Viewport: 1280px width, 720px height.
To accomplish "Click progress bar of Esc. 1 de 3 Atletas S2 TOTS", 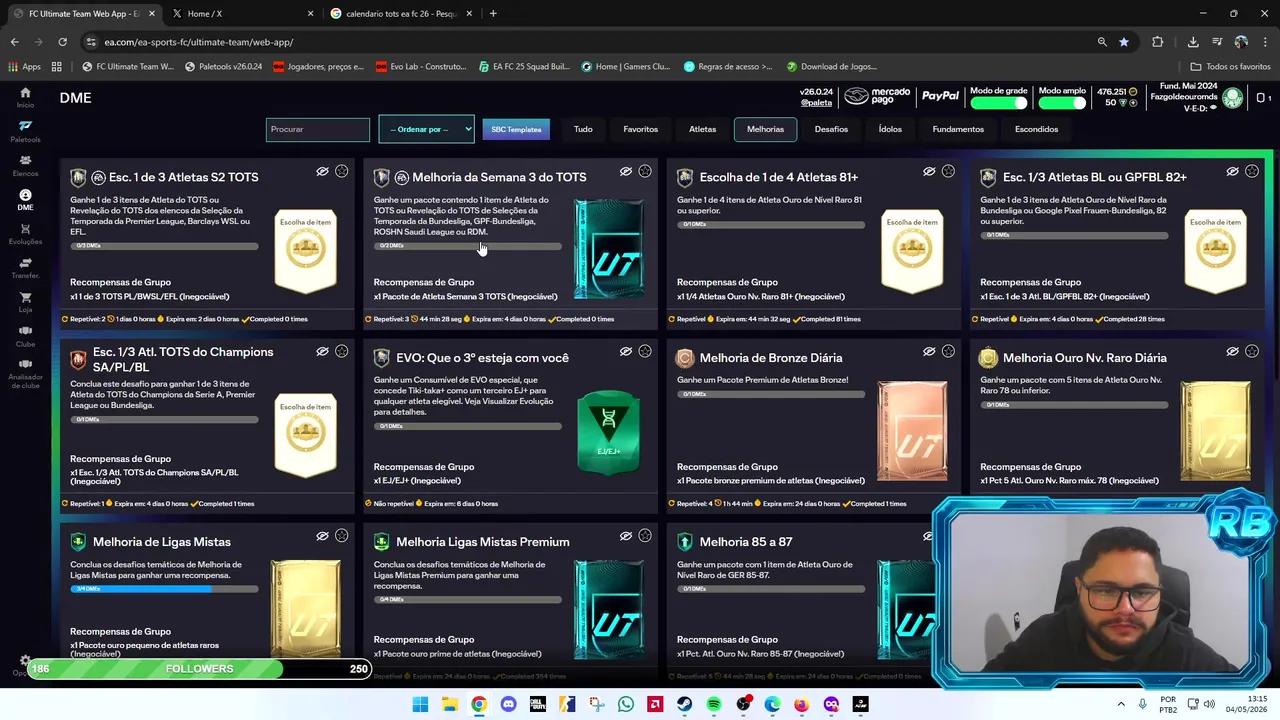I will tap(164, 246).
